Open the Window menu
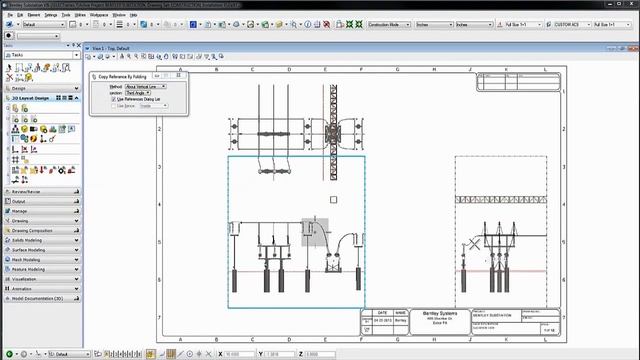Image resolution: width=640 pixels, height=360 pixels. [x=119, y=15]
